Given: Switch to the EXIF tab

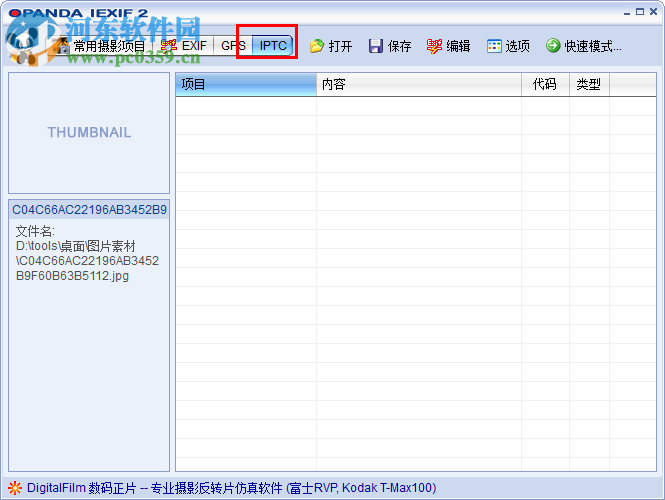Looking at the screenshot, I should tap(184, 45).
